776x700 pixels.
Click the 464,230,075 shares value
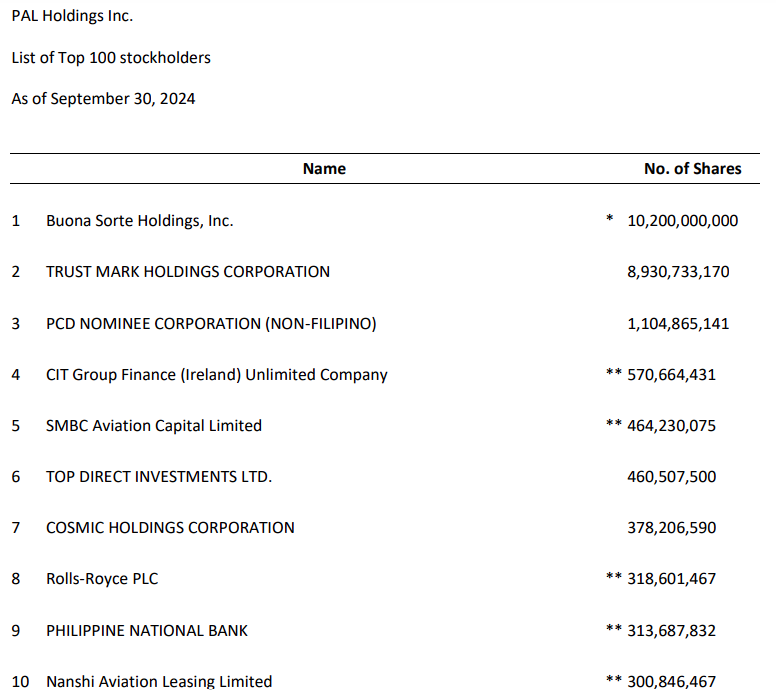coord(671,425)
